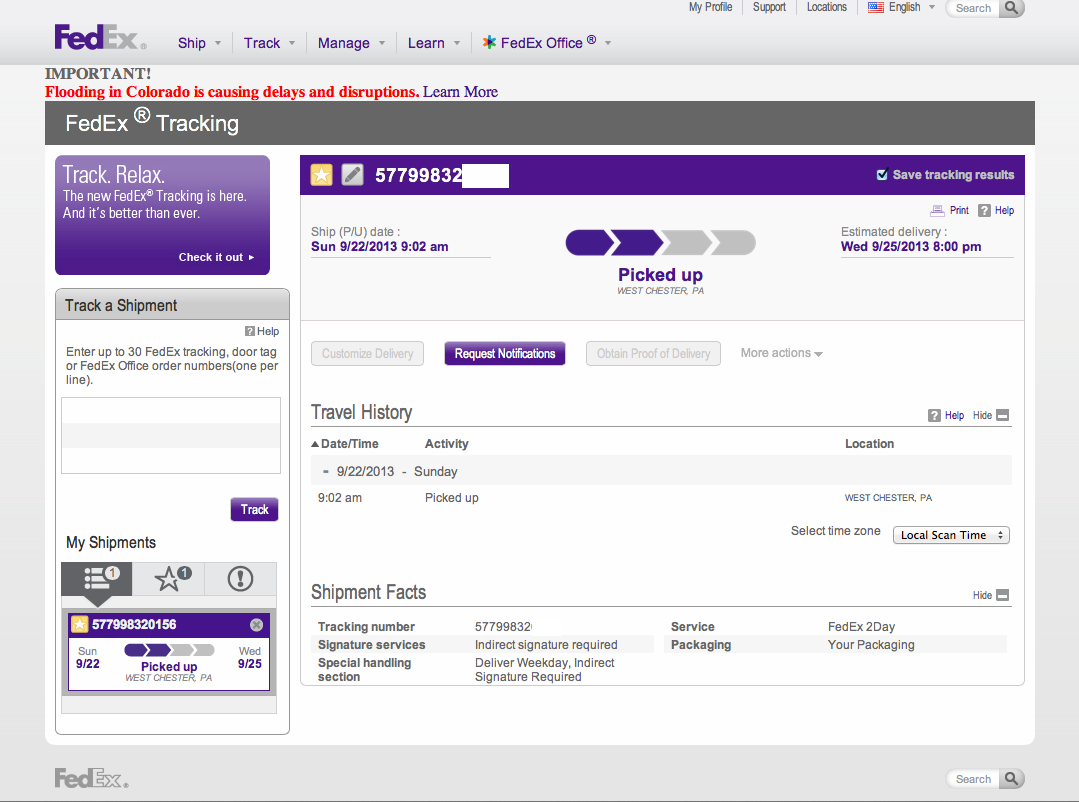Click help icon in Track a Shipment panel
The image size is (1079, 802).
point(250,331)
